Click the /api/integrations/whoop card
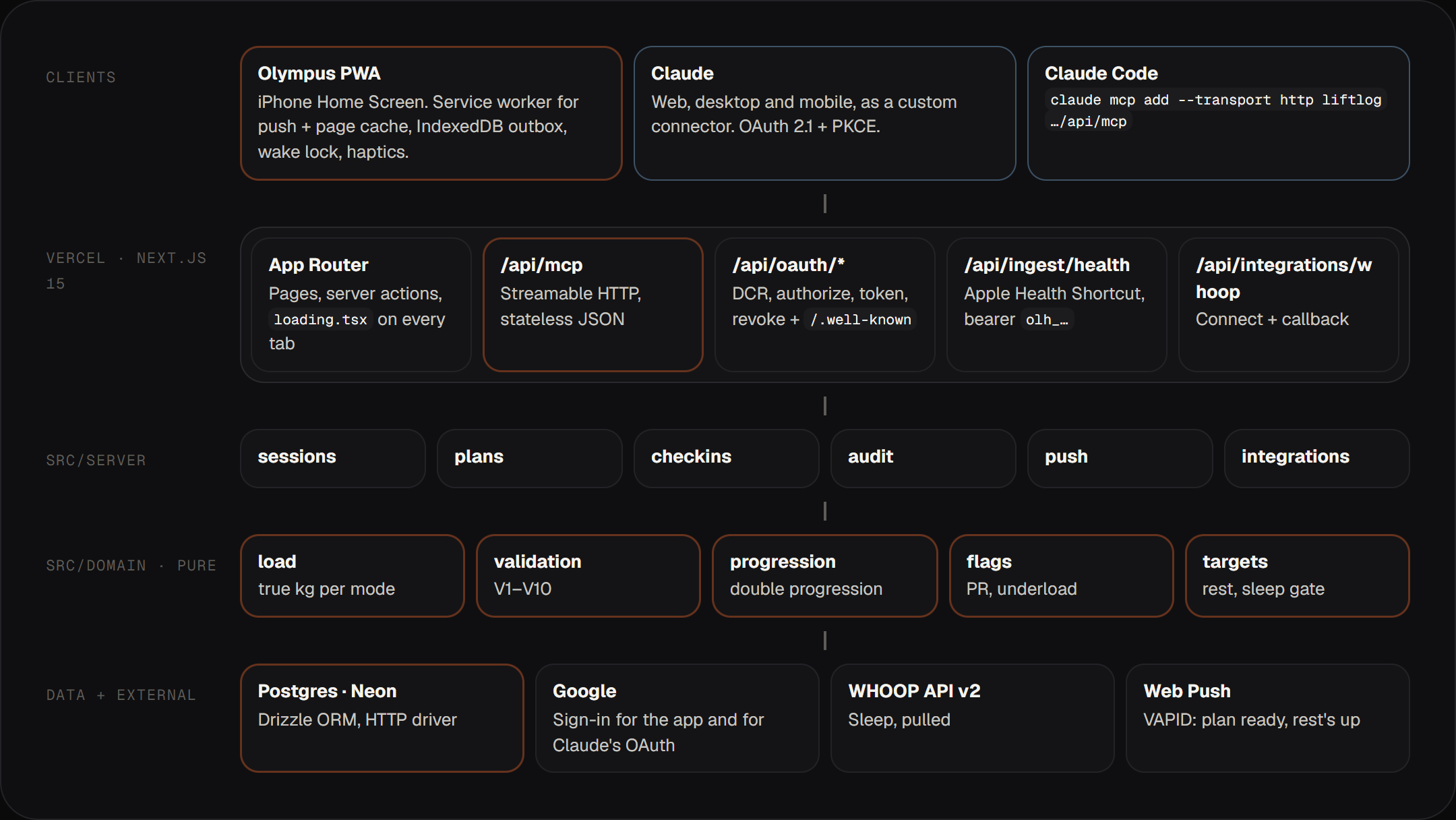The height and width of the screenshot is (820, 1456). click(1289, 305)
